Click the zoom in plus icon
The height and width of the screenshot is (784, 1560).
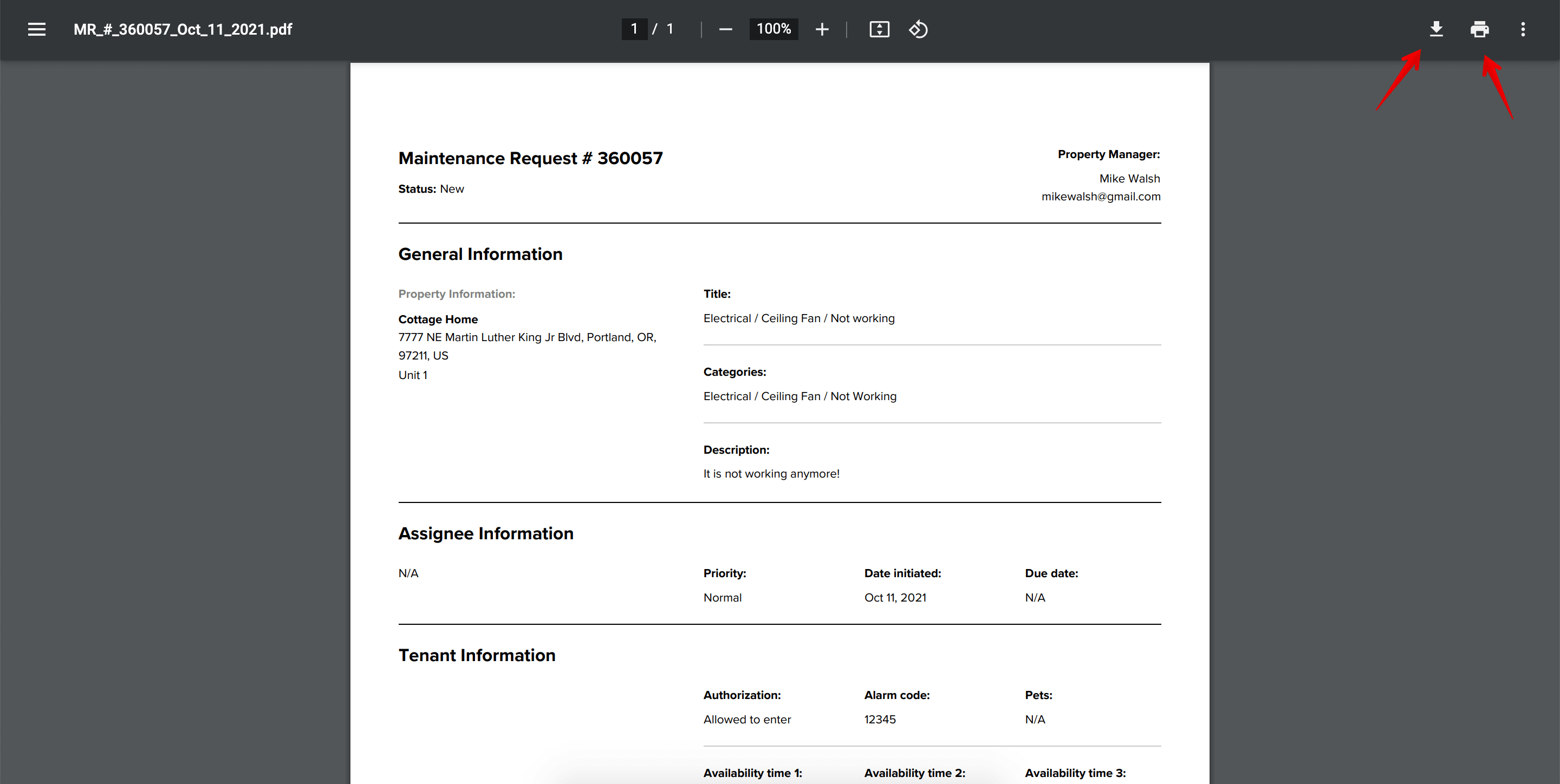[821, 29]
